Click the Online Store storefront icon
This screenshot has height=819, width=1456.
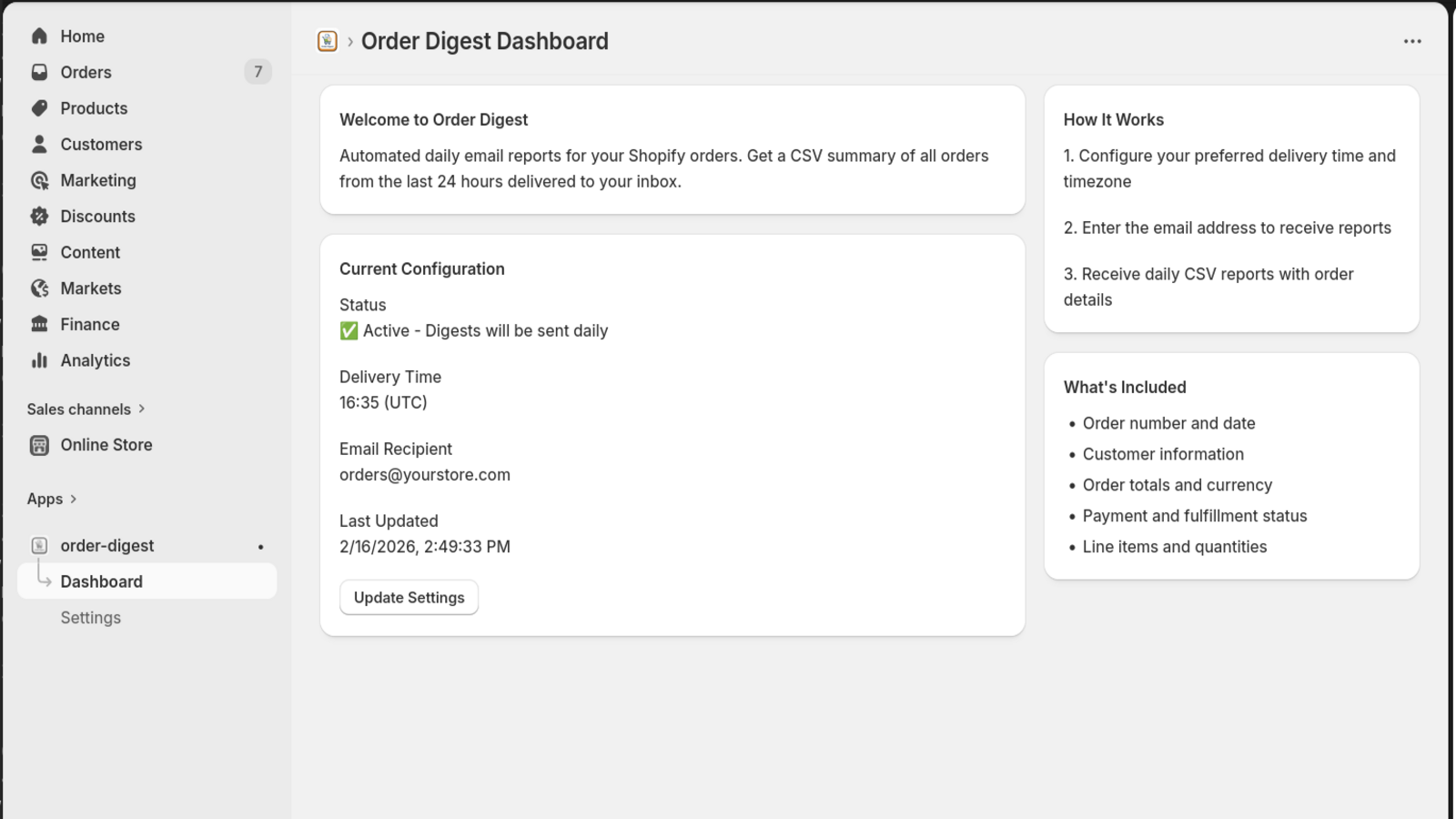[x=39, y=445]
